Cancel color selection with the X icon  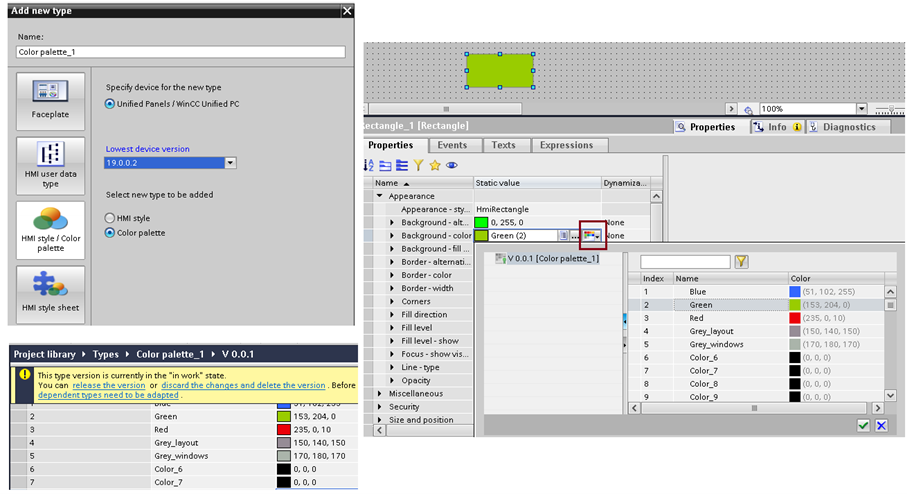[881, 426]
